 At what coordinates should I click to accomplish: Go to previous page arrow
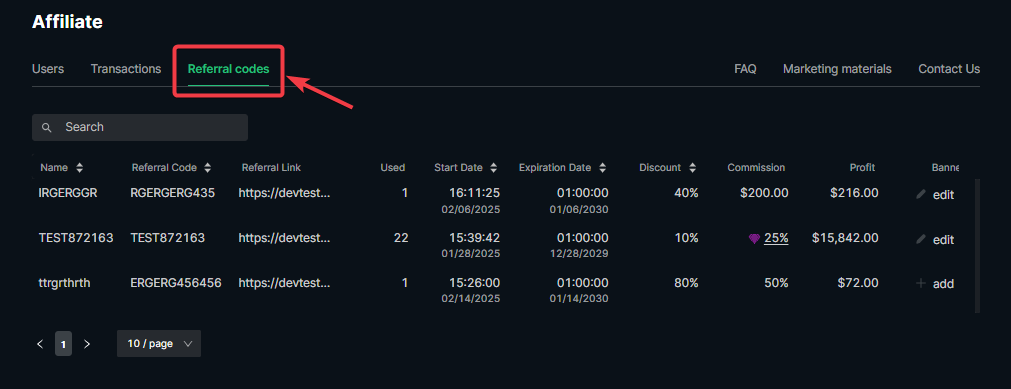coord(40,344)
